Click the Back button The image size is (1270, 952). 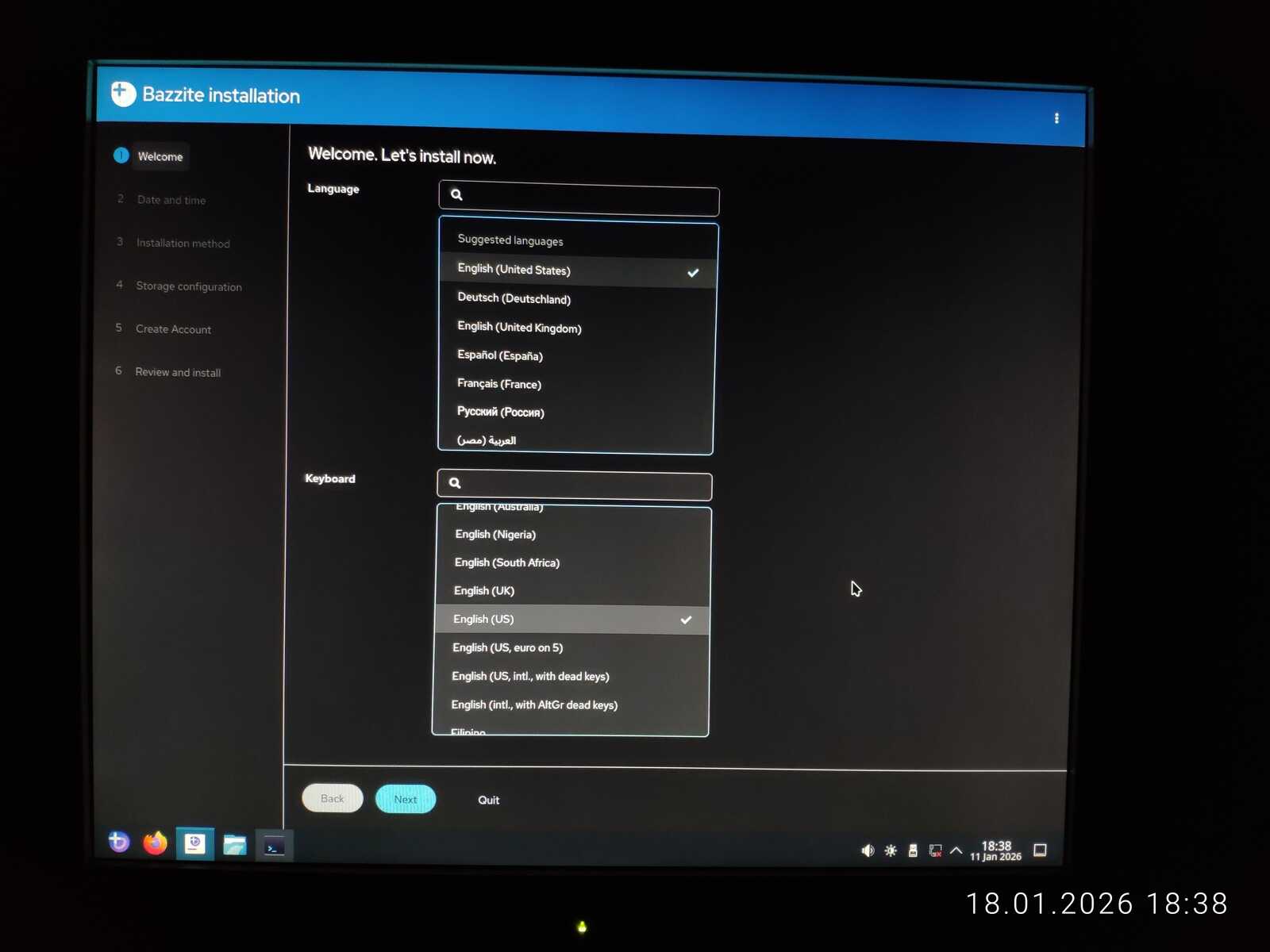click(x=333, y=798)
